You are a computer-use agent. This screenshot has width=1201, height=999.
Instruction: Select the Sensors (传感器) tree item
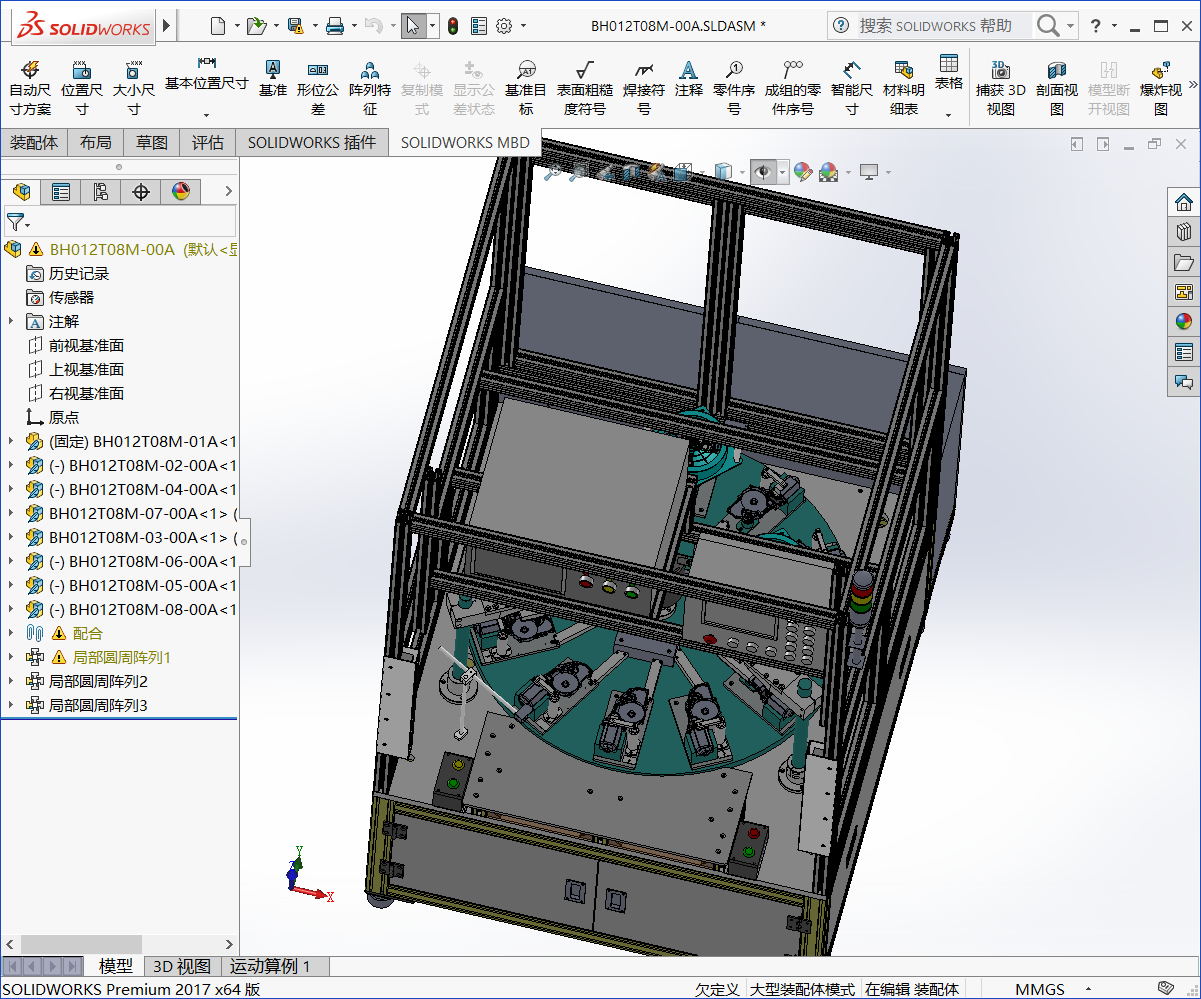pyautogui.click(x=71, y=297)
